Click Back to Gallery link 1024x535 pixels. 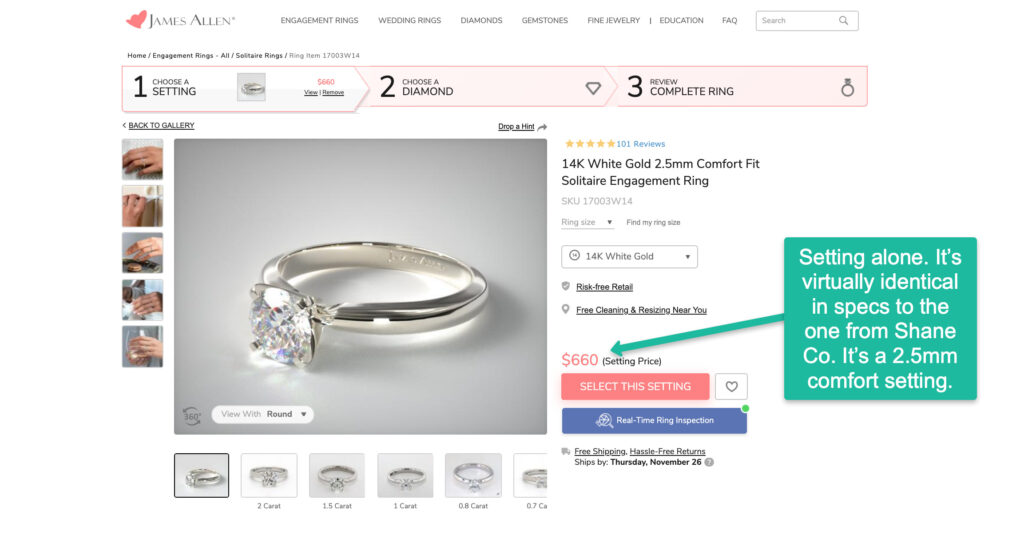[x=159, y=125]
